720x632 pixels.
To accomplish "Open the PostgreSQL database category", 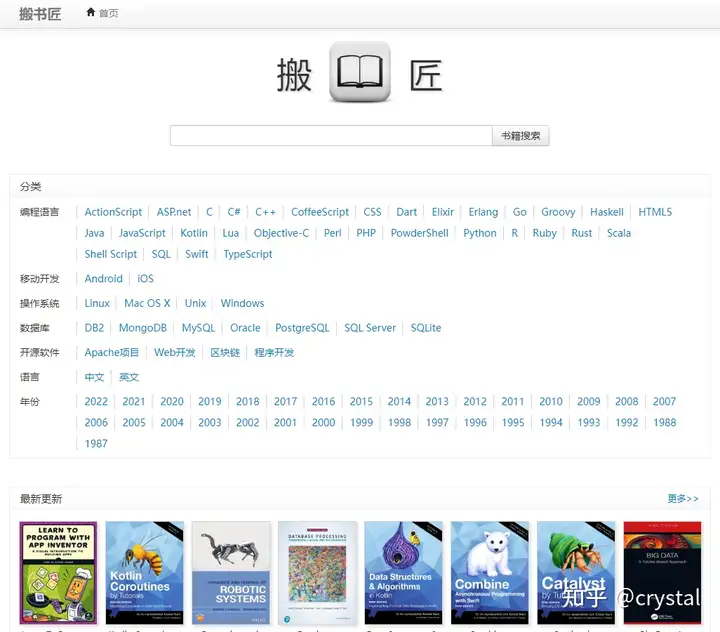I will tap(302, 328).
